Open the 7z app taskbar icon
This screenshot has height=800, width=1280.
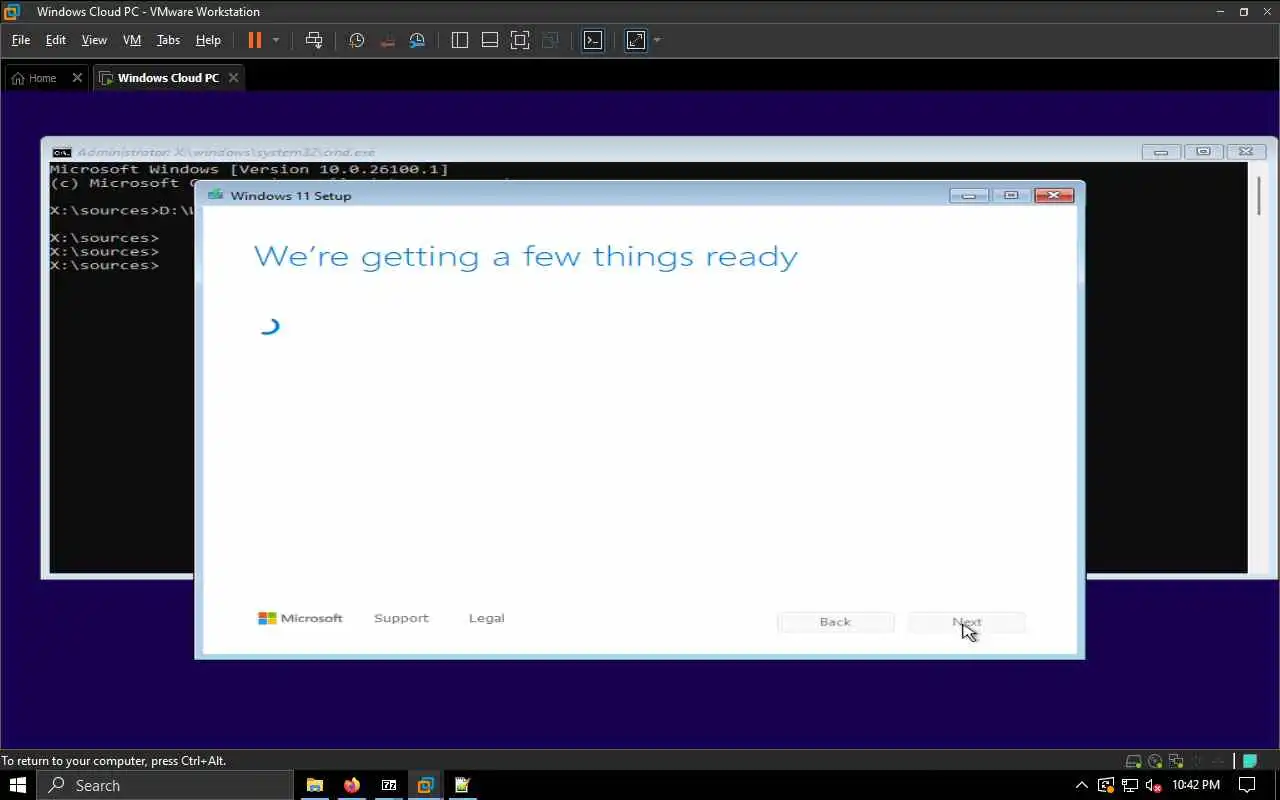pyautogui.click(x=389, y=785)
